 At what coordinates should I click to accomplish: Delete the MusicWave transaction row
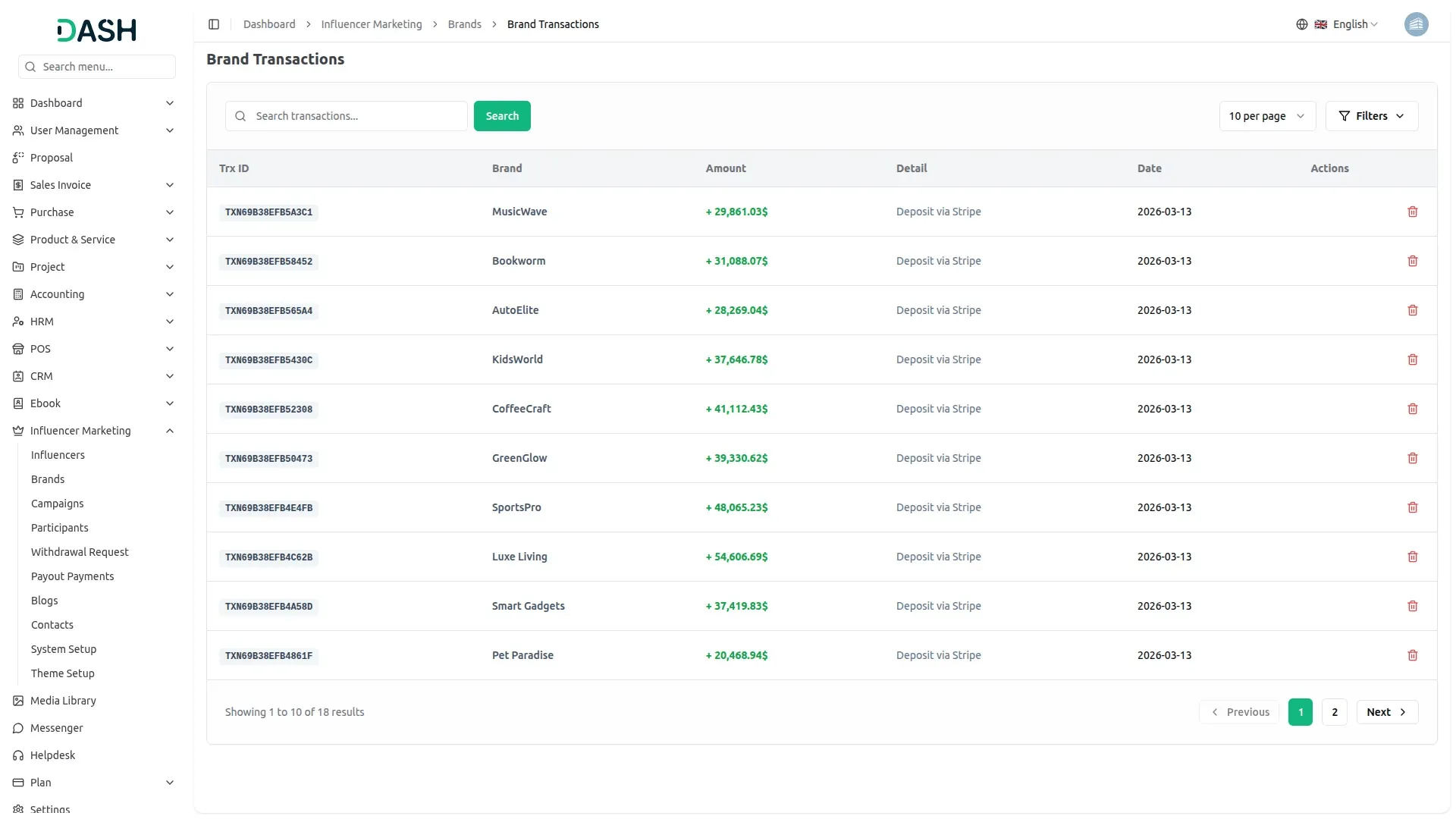1412,212
